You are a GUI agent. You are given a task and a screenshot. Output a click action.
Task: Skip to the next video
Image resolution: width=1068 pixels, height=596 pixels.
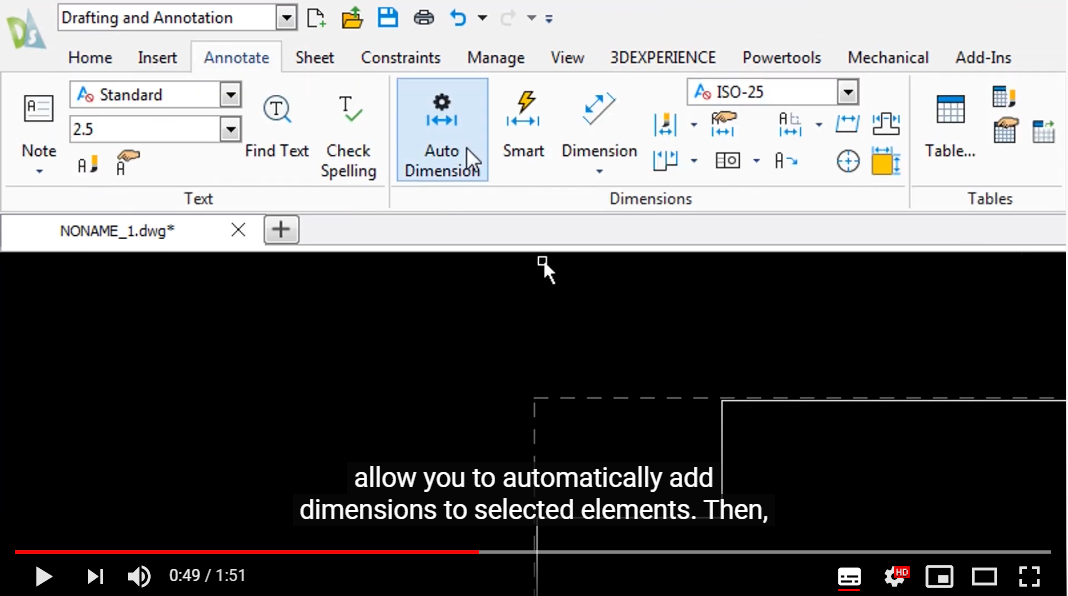pos(95,577)
